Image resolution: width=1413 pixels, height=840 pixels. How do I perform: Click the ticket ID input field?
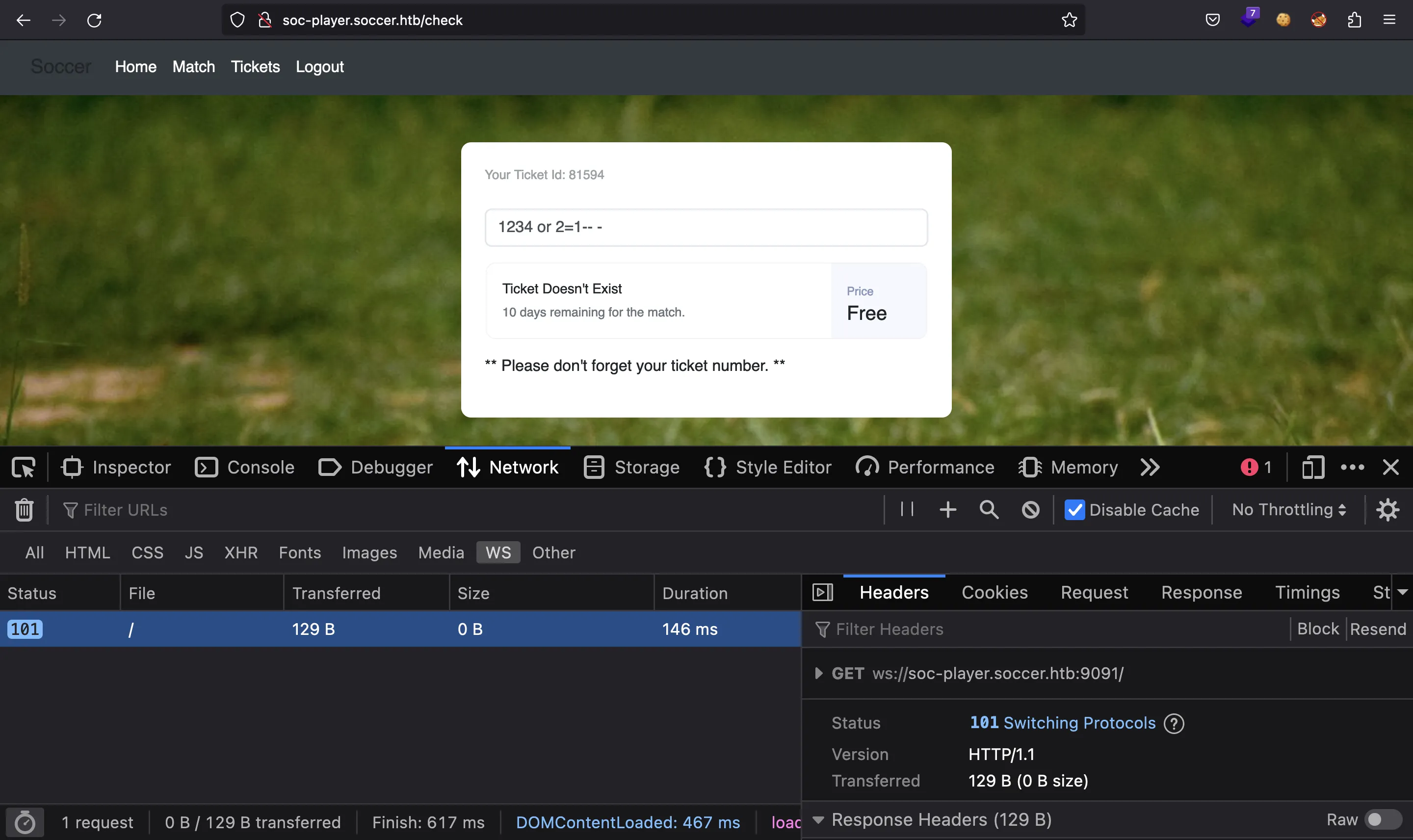706,227
